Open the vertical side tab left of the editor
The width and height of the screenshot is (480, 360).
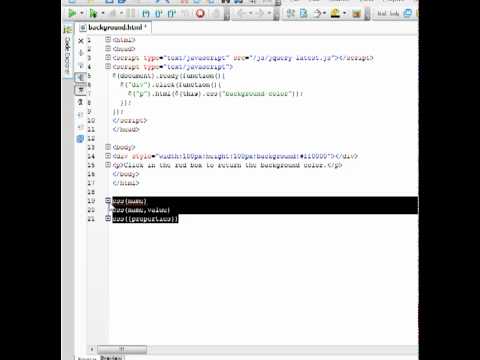click(x=68, y=55)
